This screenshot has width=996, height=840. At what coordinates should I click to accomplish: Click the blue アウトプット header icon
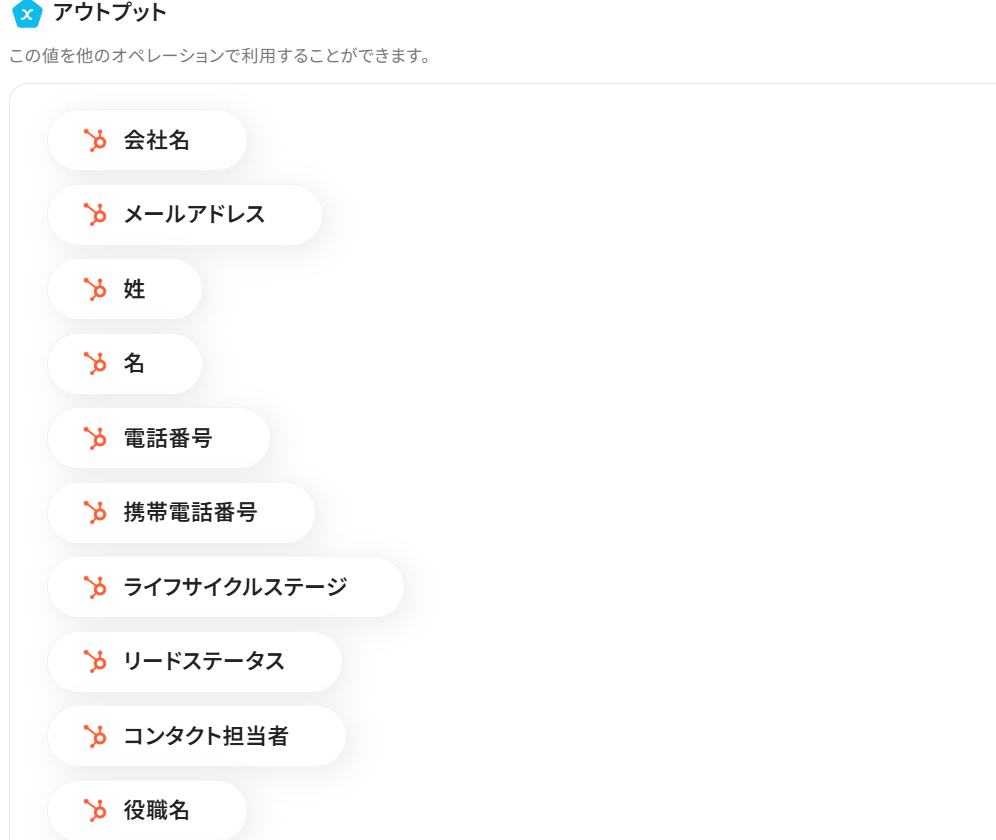(27, 13)
